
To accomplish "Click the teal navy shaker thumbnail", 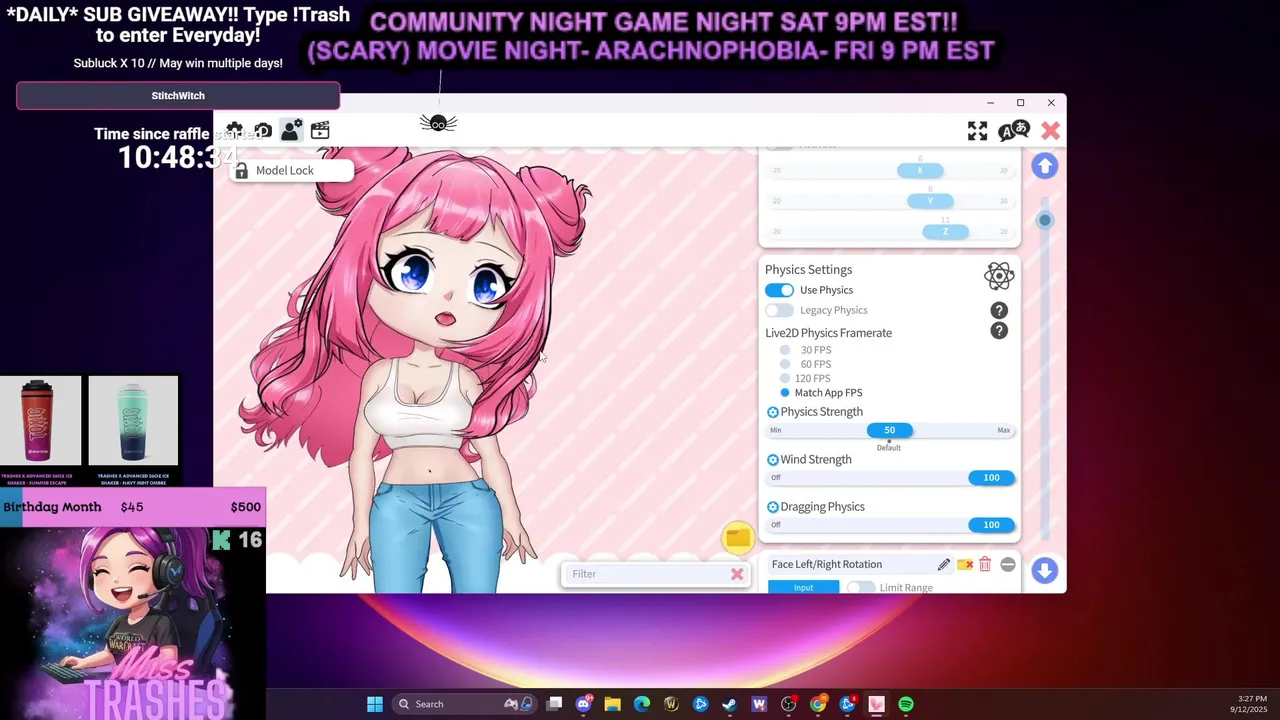I will pos(133,421).
